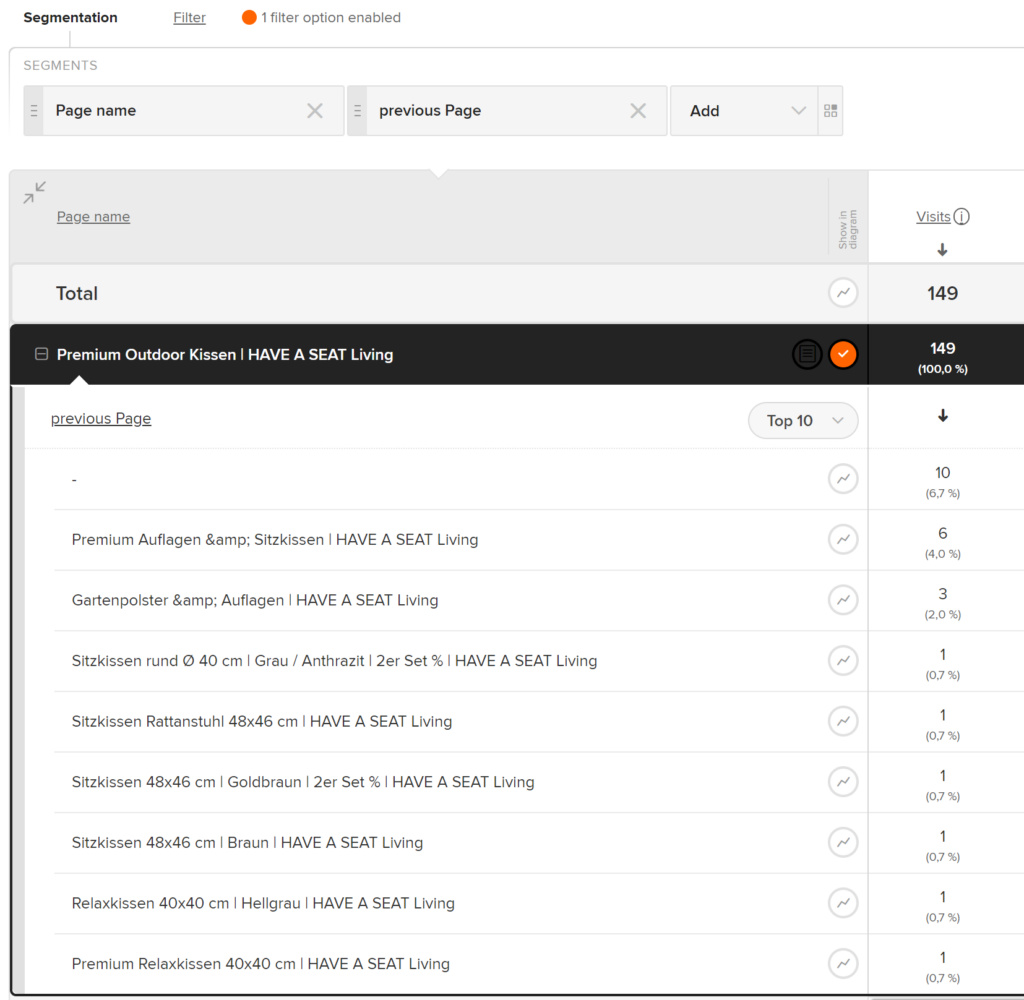This screenshot has height=1000, width=1024.
Task: Switch to the Filter tab
Action: tap(189, 18)
